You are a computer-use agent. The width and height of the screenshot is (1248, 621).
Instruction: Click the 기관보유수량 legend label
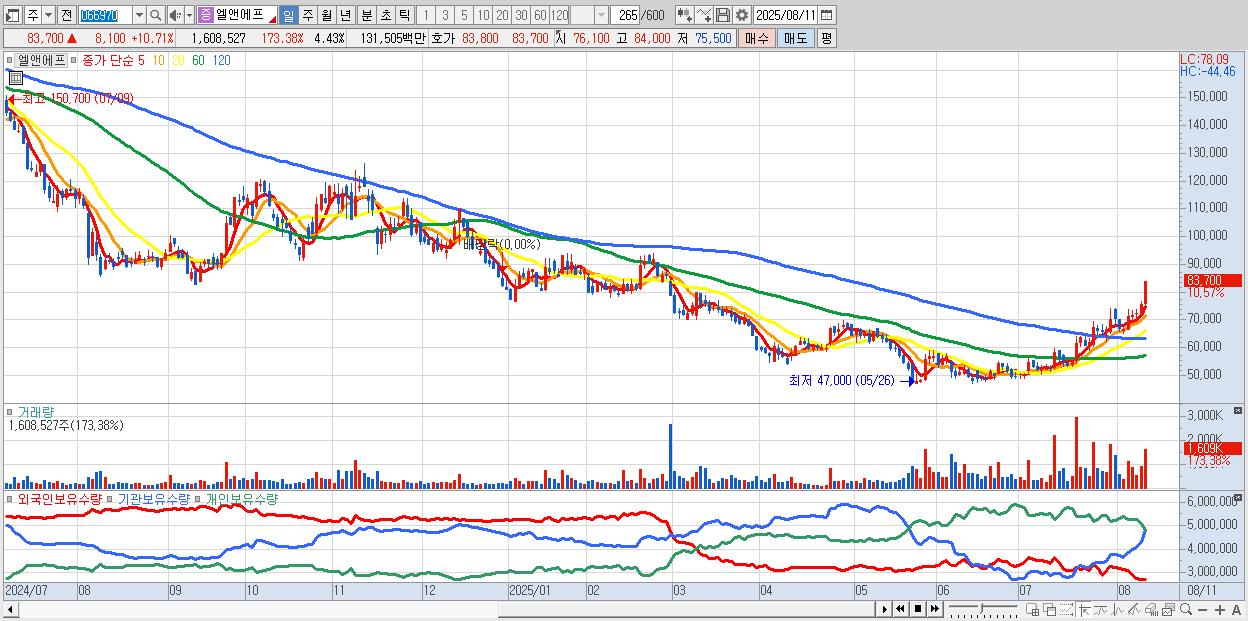click(x=155, y=498)
